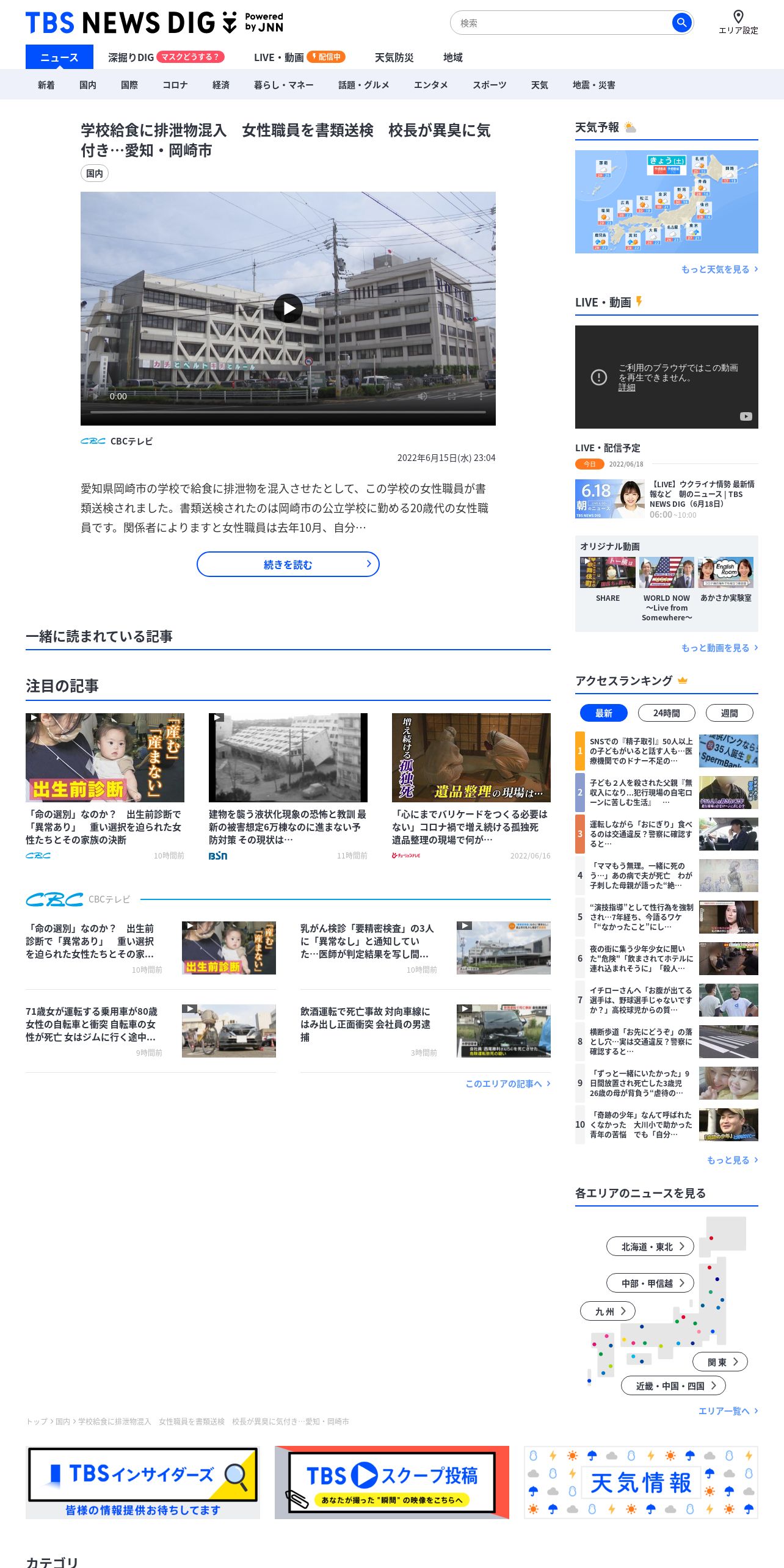This screenshot has width=784, height=1568.
Task: Open the 6.18 morning news live thumbnail
Action: point(610,499)
